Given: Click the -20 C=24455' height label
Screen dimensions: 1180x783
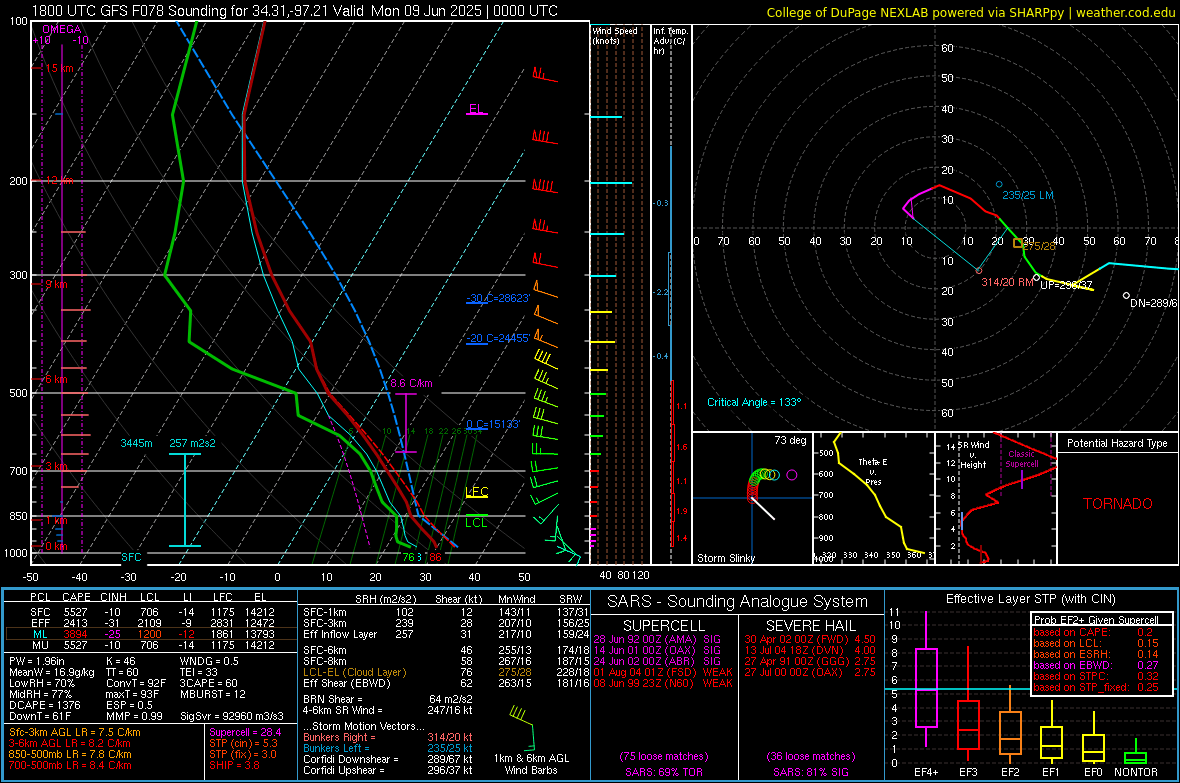Looking at the screenshot, I should (498, 338).
